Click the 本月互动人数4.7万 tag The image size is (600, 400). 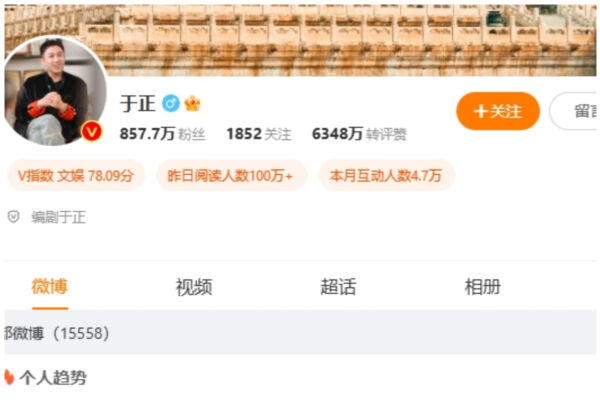[x=386, y=176]
